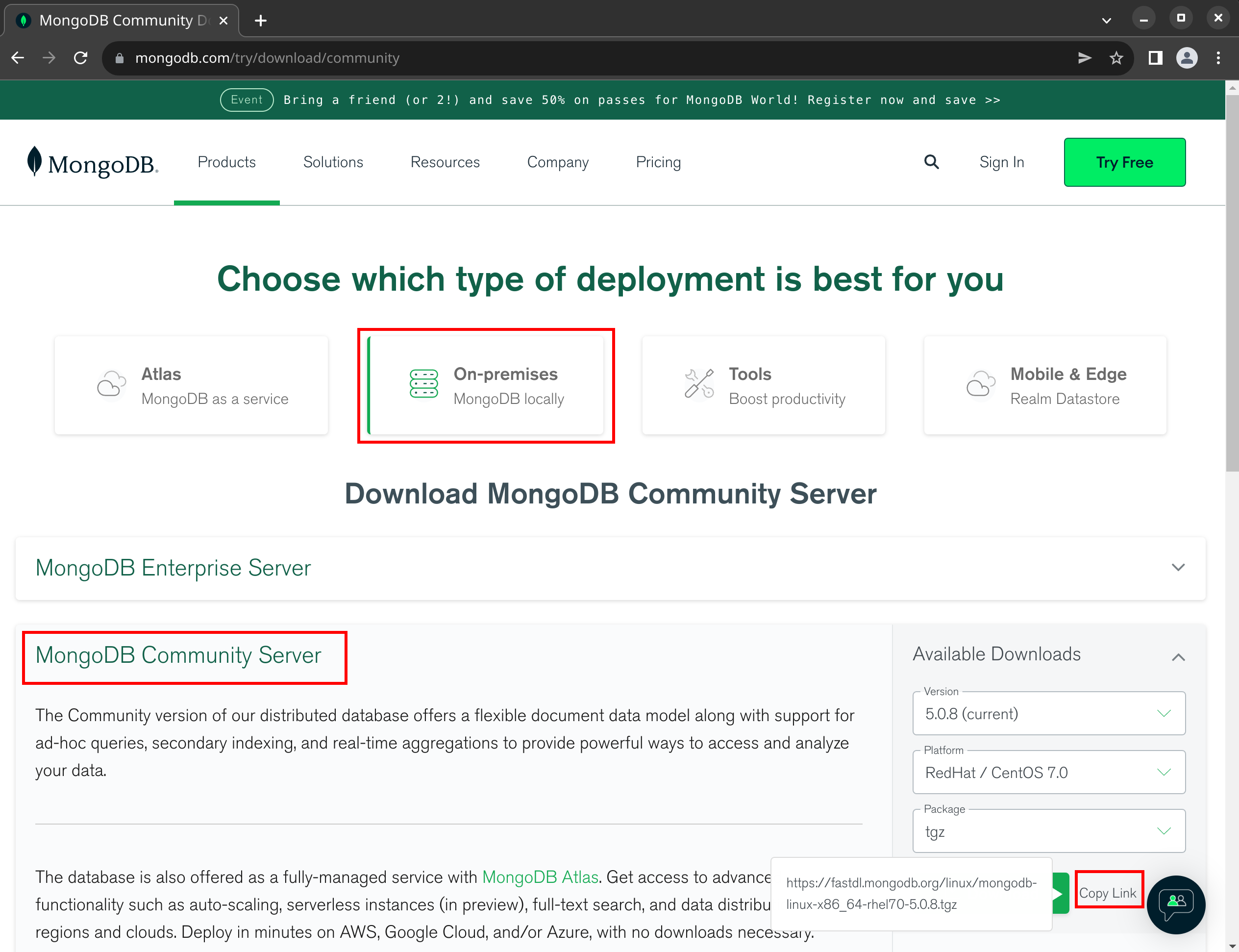
Task: Open the MongoDB Atlas hyperlink
Action: coord(541,877)
